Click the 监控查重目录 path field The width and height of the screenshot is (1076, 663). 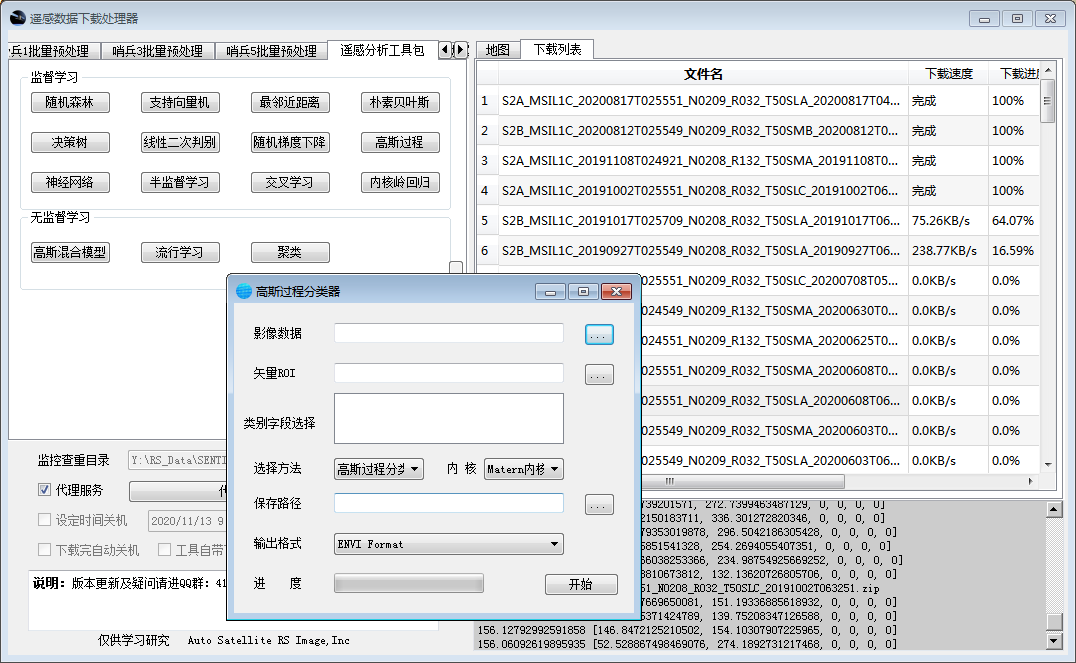pos(177,460)
